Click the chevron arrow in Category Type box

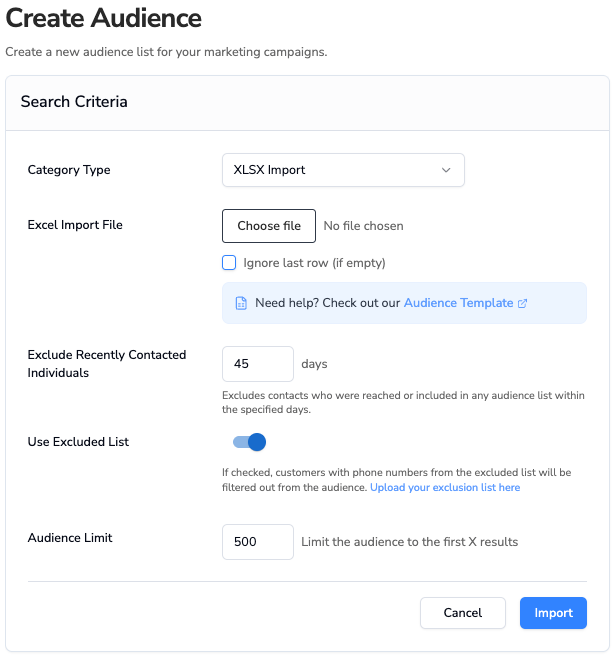coord(446,170)
